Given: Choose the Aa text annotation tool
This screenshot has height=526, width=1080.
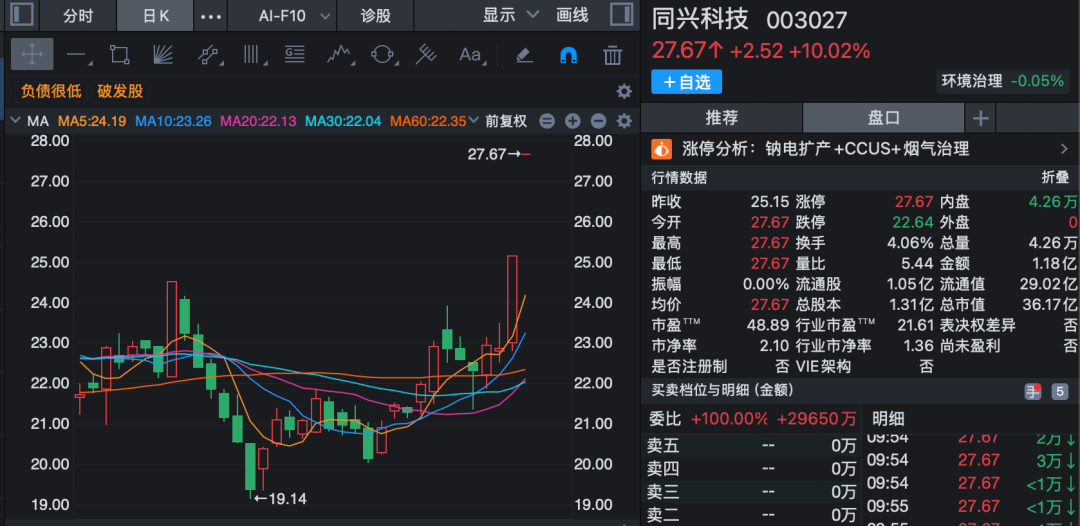Looking at the screenshot, I should [x=470, y=55].
